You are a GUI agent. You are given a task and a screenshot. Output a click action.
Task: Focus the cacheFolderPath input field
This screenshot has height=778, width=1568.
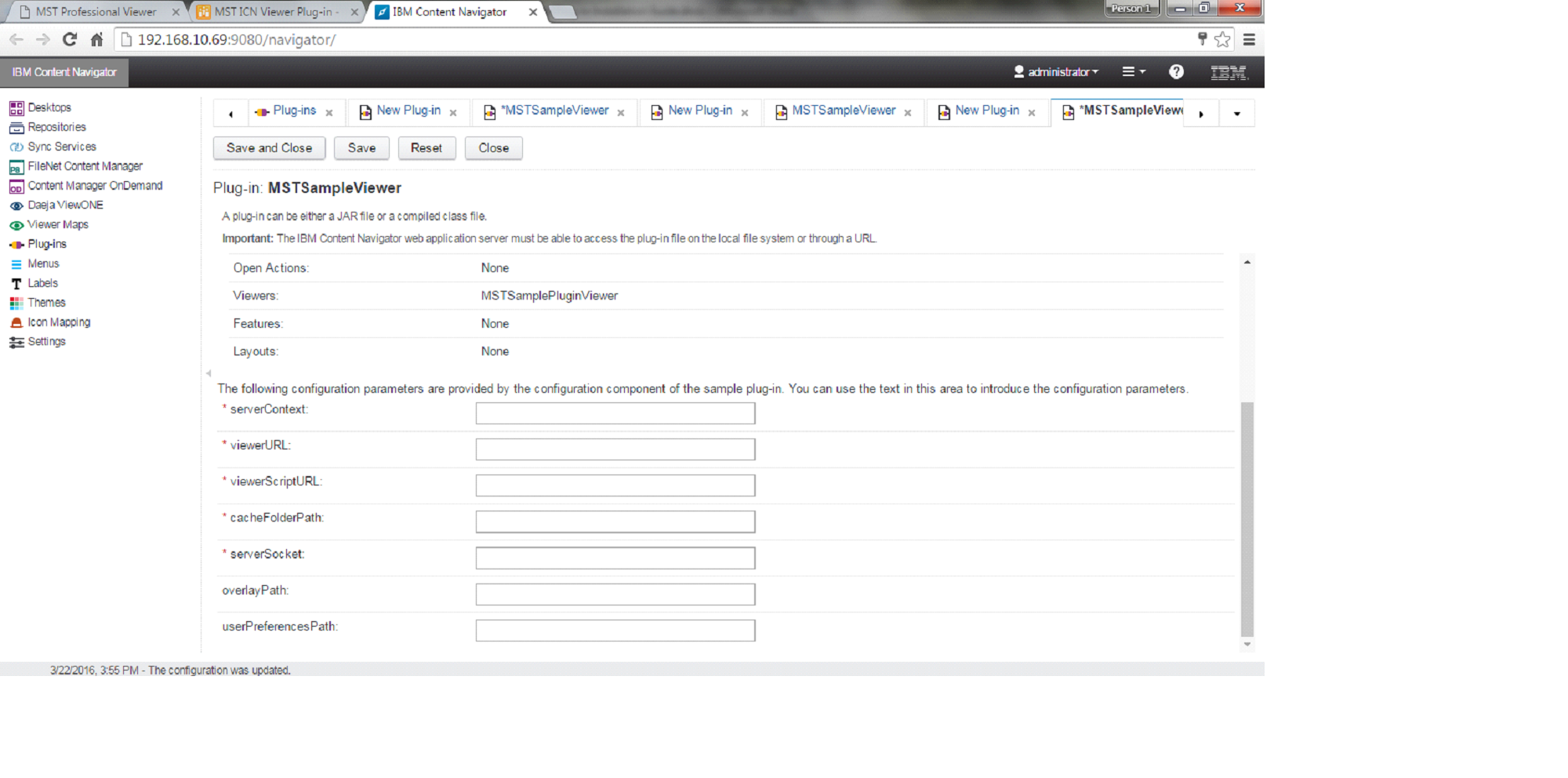[615, 522]
